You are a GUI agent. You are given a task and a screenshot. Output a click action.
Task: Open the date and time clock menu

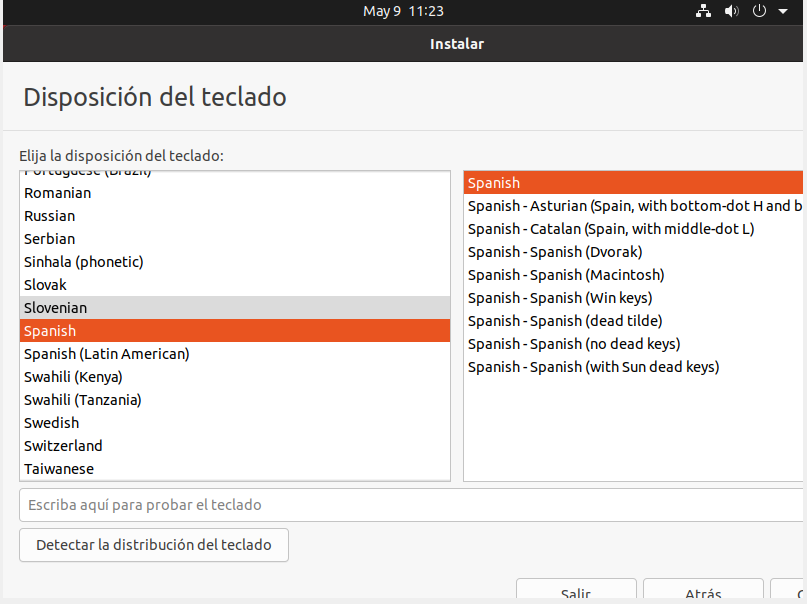tap(403, 11)
